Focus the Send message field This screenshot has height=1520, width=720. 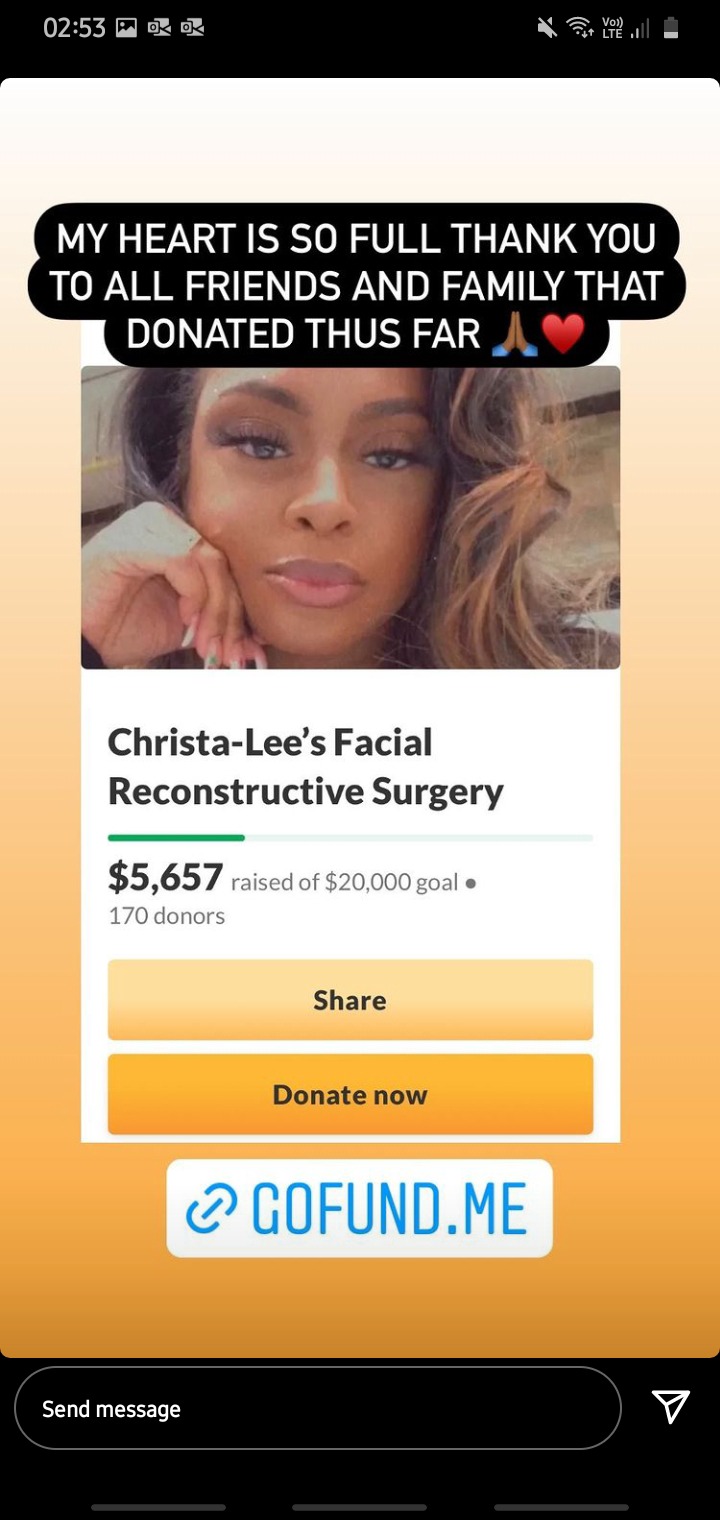tap(318, 1408)
